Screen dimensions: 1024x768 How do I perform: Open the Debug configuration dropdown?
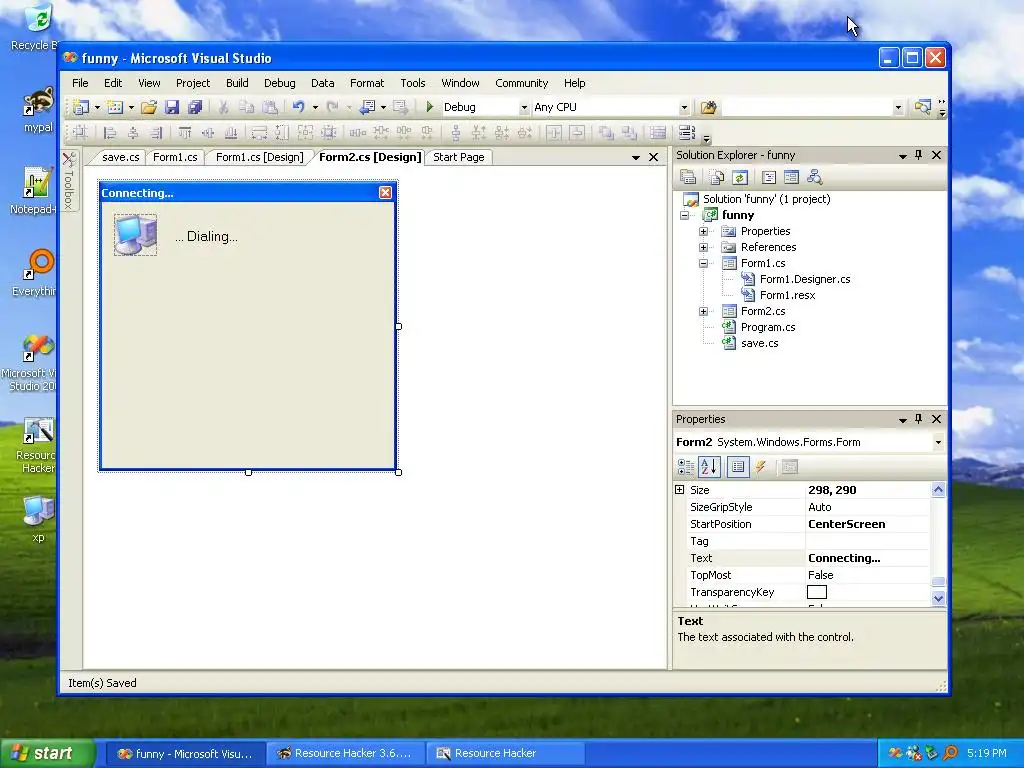click(x=524, y=108)
